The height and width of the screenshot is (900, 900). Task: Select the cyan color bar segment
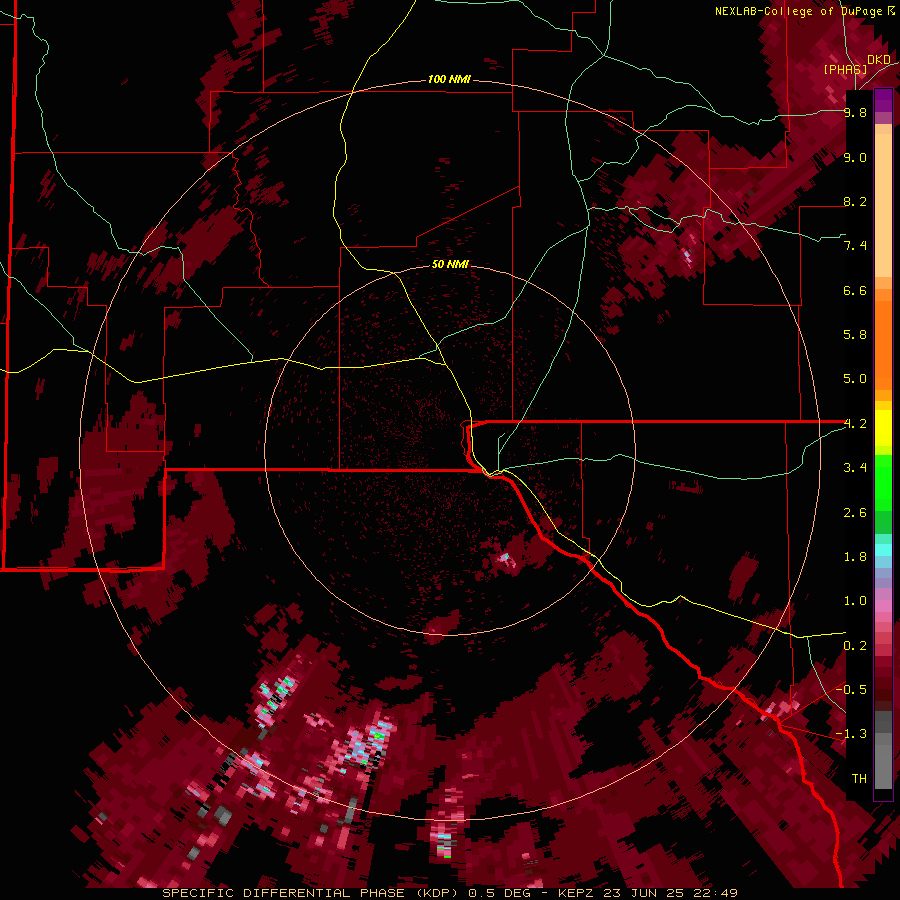[883, 550]
